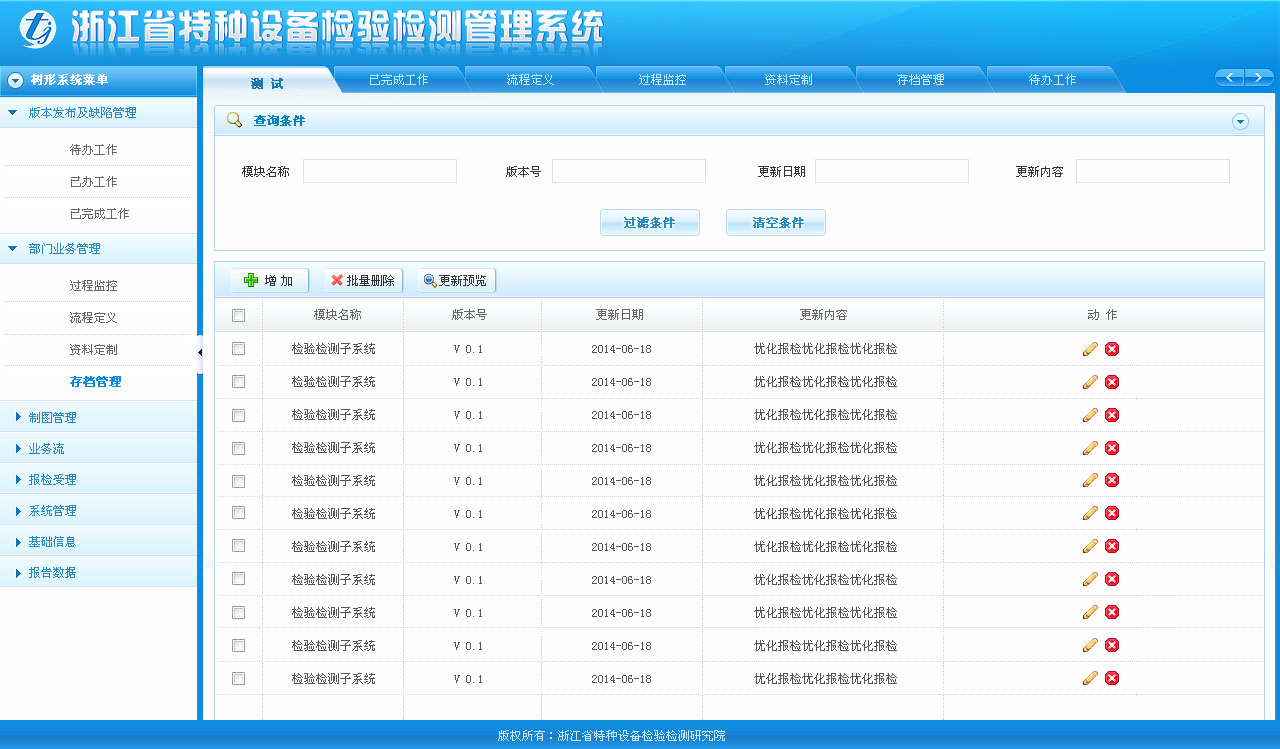Expand the 基础信息 menu group

point(98,542)
